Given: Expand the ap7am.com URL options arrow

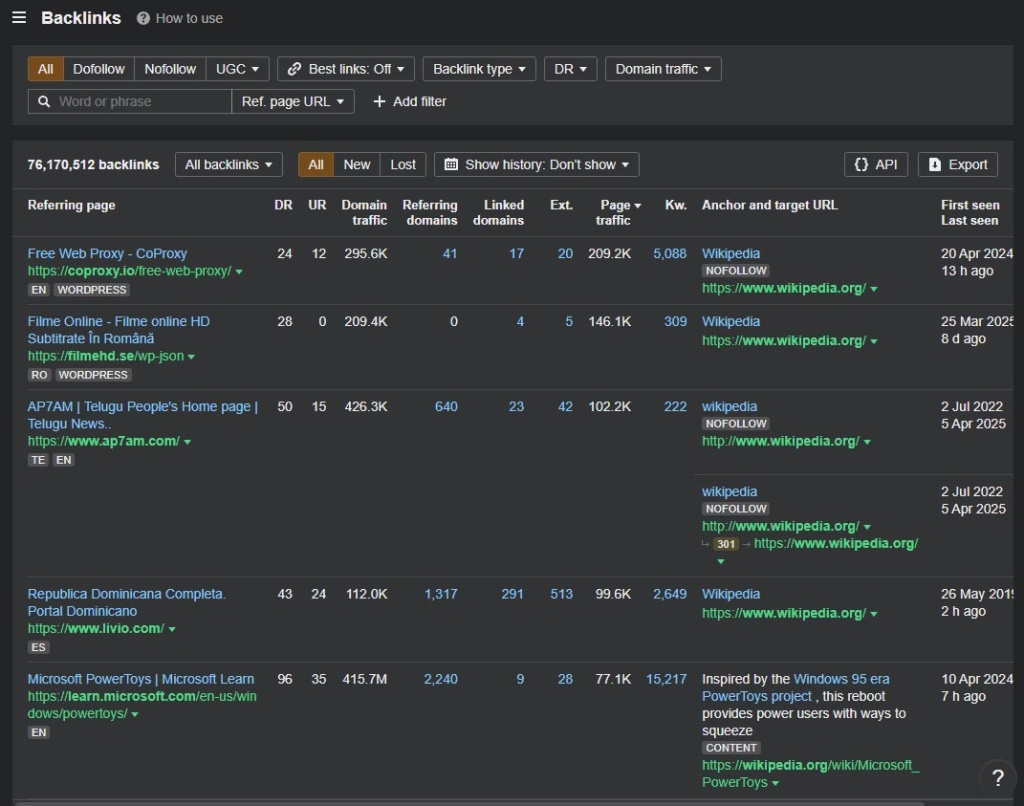Looking at the screenshot, I should pos(187,442).
